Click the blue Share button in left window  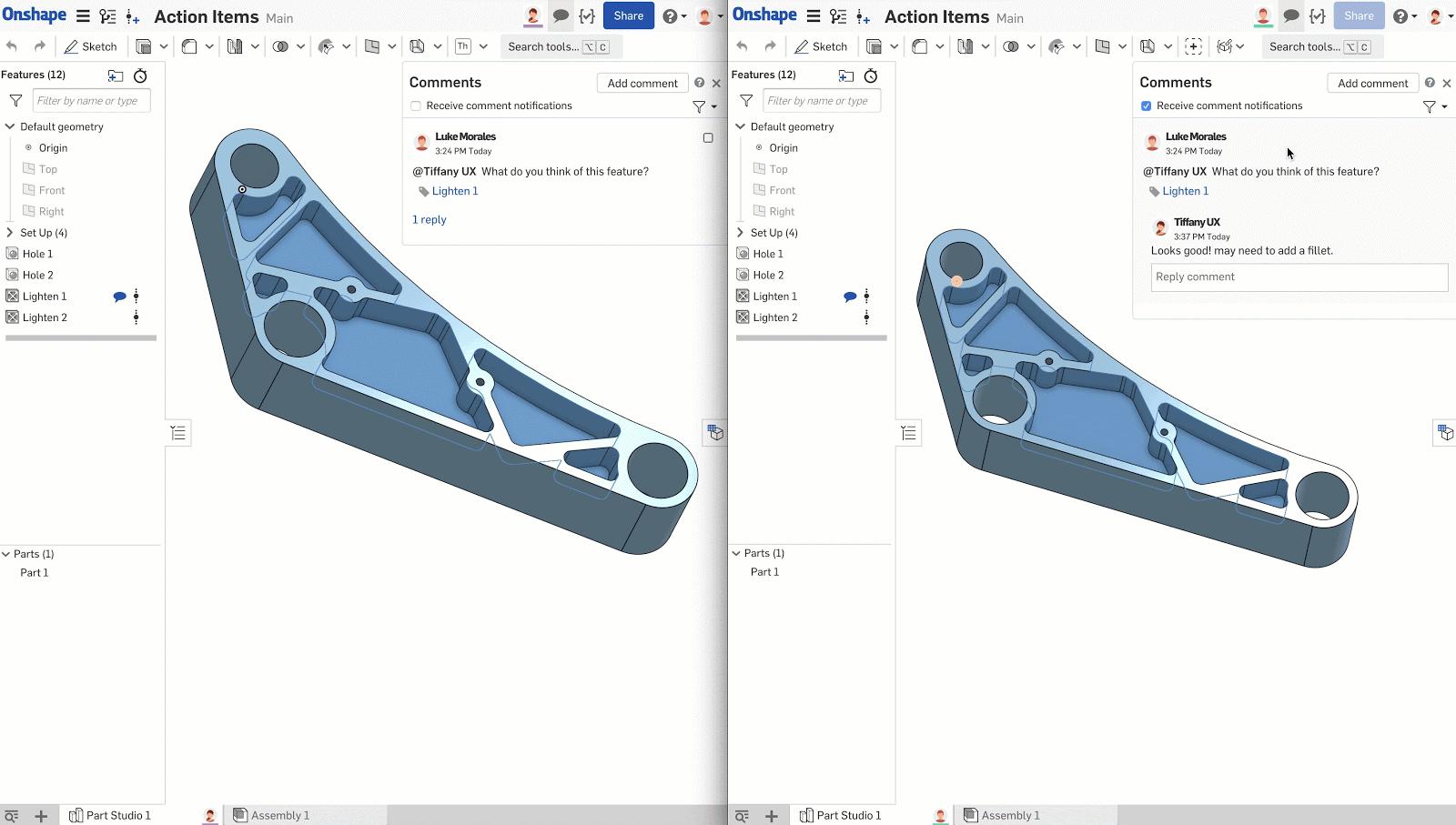[x=628, y=16]
